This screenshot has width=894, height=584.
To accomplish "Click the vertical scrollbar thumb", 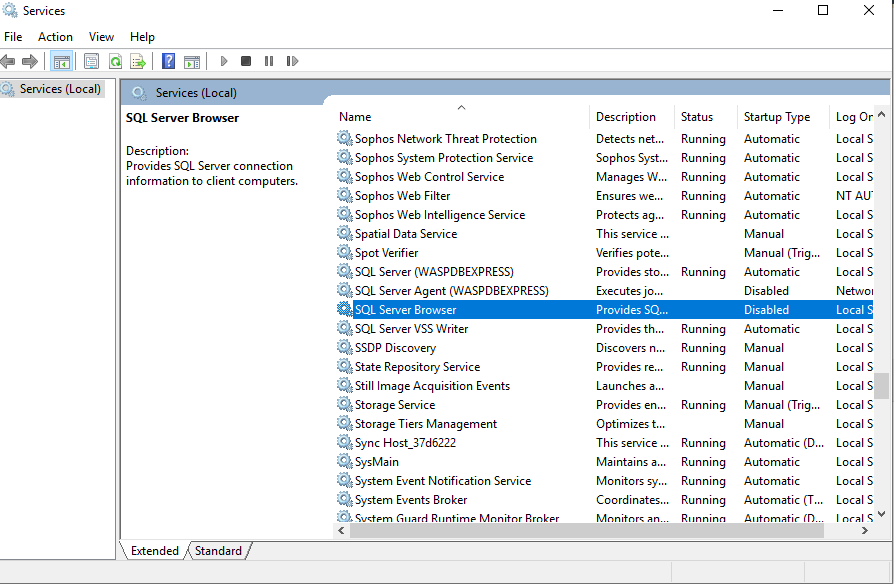I will (881, 386).
